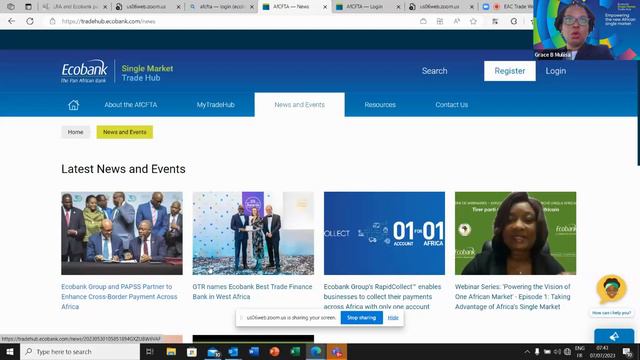Click the webinar speaker thumbnail

(x=516, y=233)
